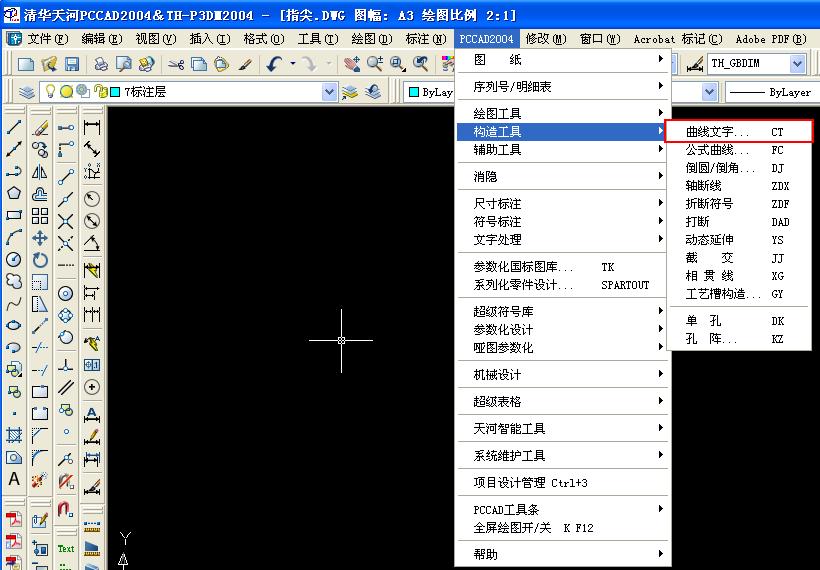Open the TH_GBDIM dimension style dropdown
Viewport: 820px width, 570px height.
pos(797,64)
